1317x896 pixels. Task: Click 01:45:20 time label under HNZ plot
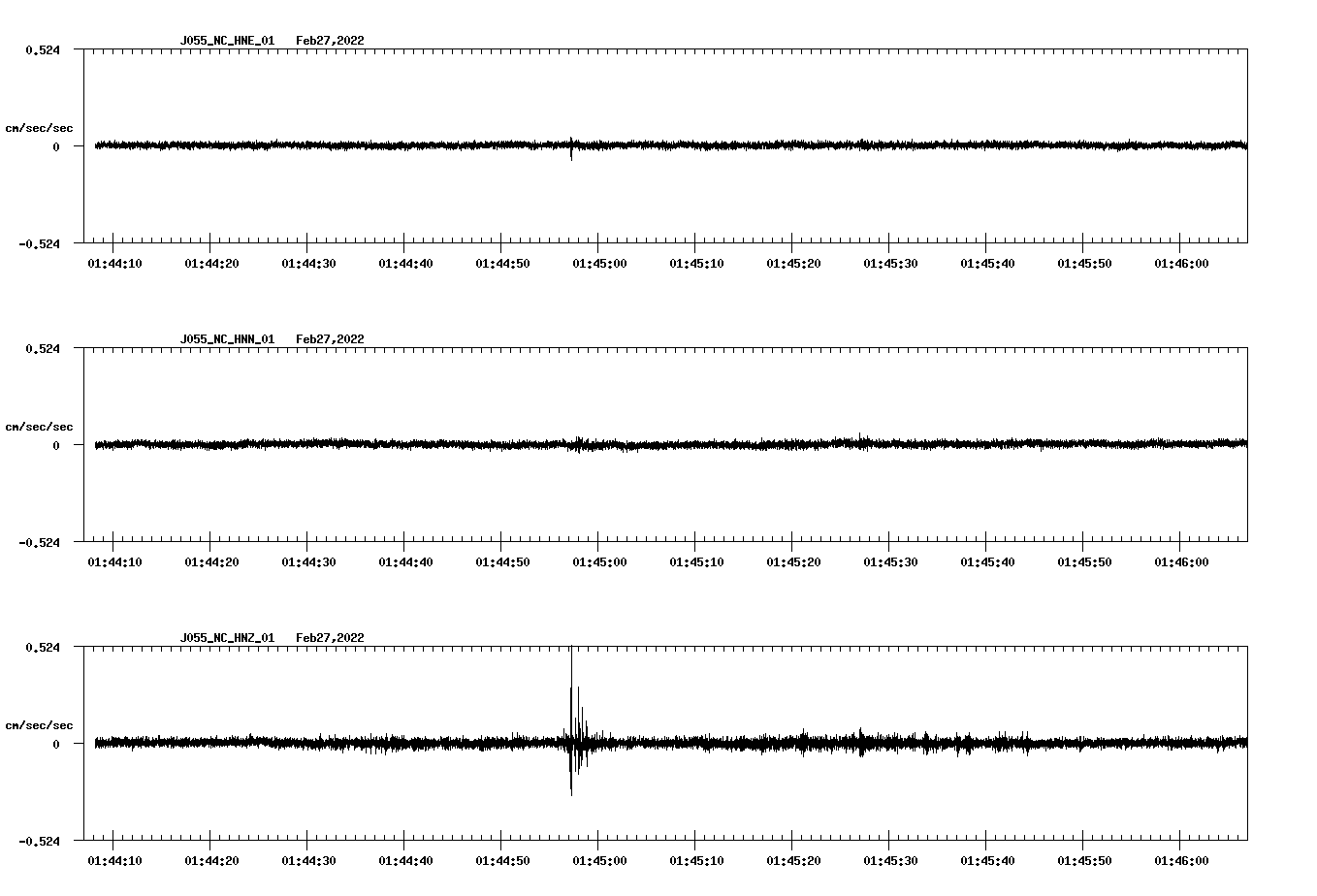pyautogui.click(x=793, y=861)
